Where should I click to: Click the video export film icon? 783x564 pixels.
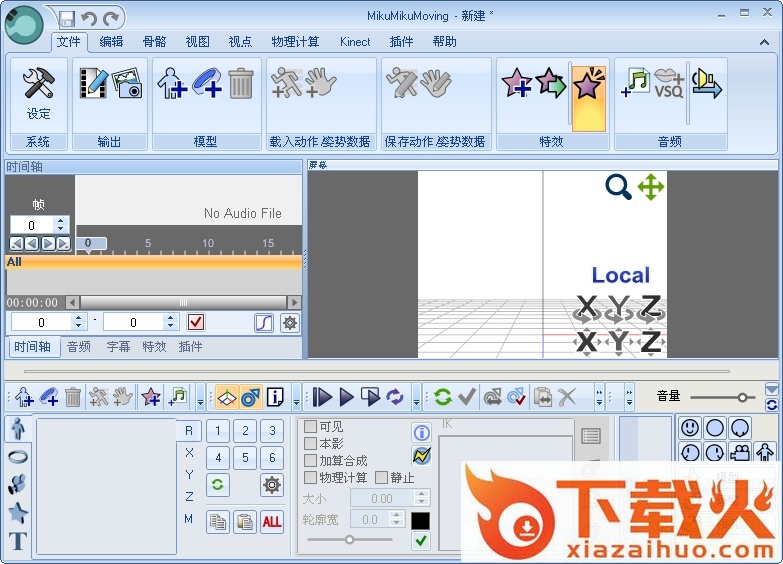[93, 83]
